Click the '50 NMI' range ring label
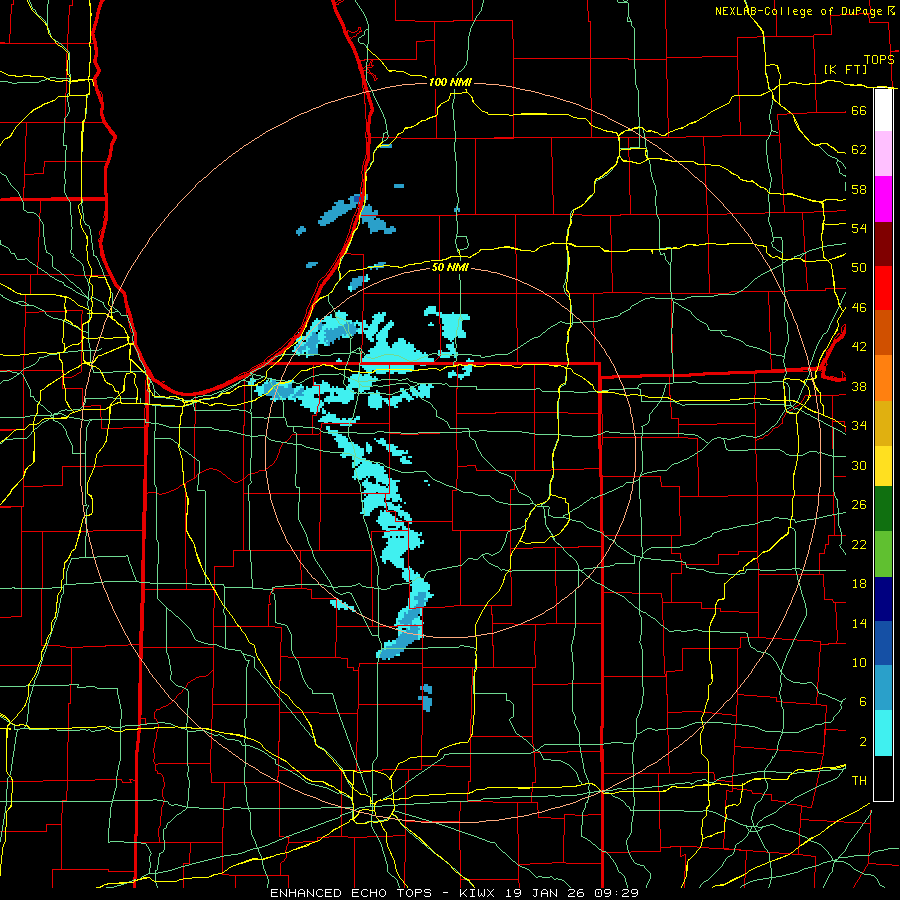Image resolution: width=900 pixels, height=900 pixels. (450, 267)
